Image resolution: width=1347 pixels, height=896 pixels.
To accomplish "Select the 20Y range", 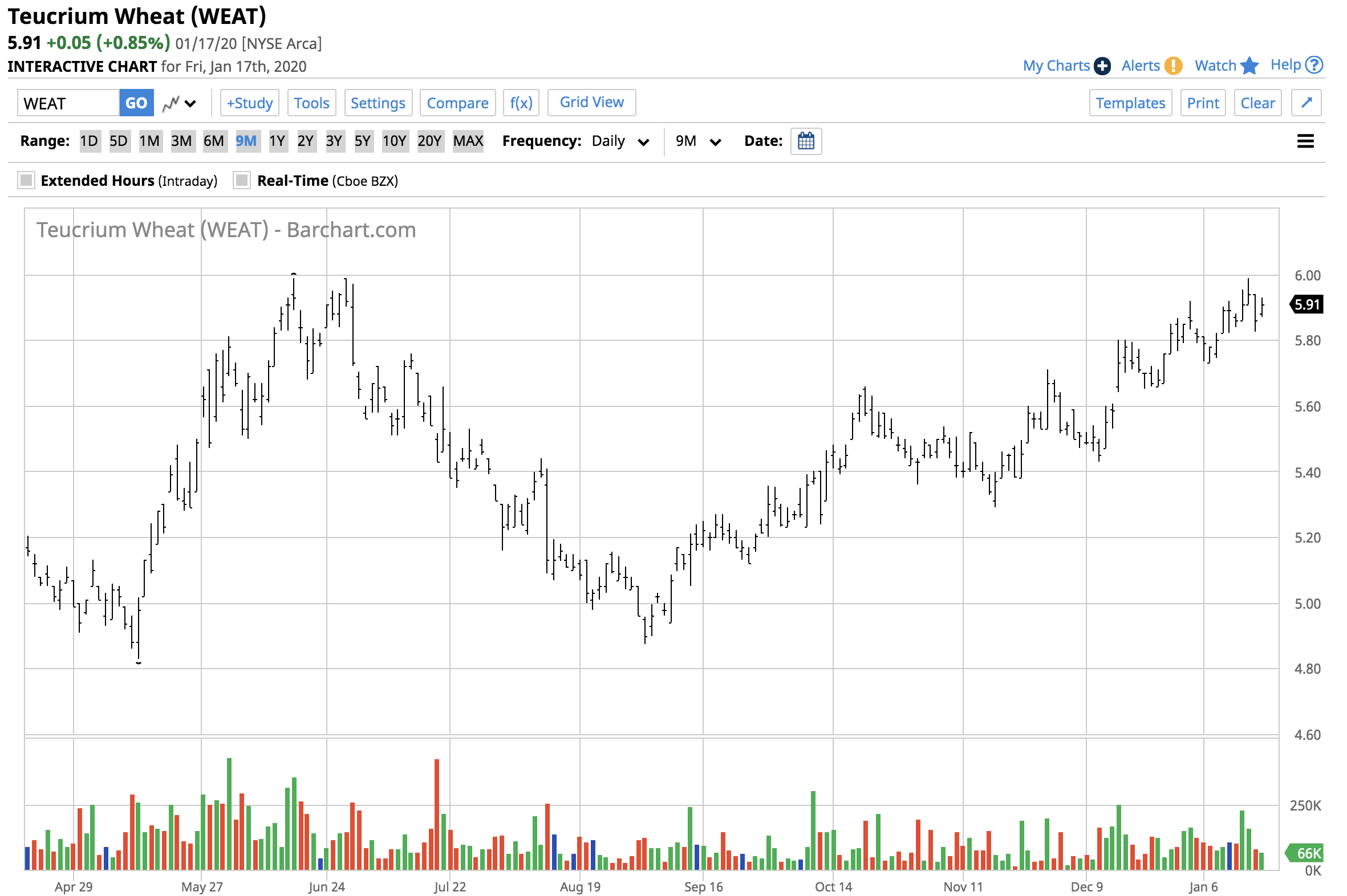I will tap(429, 141).
